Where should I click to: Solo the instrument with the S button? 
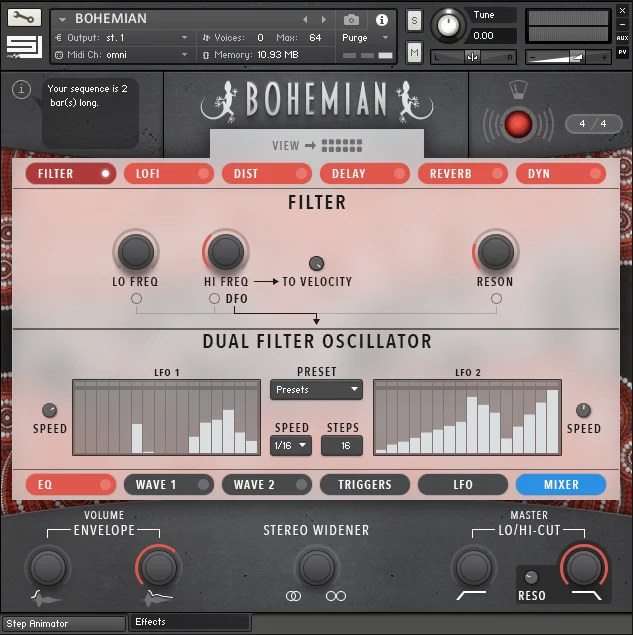click(x=414, y=20)
